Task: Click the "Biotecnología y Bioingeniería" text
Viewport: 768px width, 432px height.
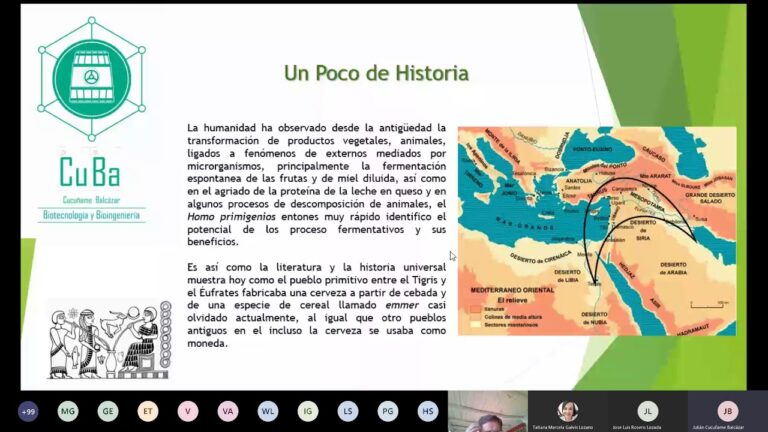Action: pos(92,214)
